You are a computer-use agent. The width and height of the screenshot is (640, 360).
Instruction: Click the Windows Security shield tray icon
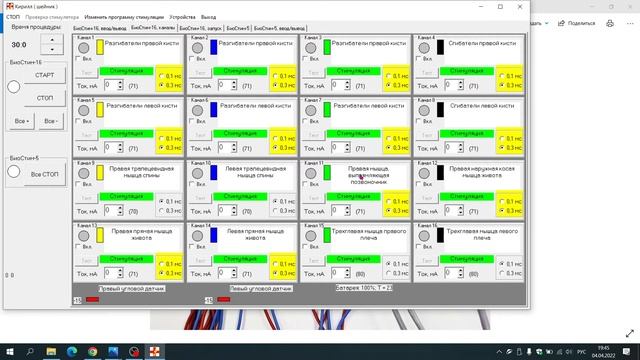point(539,351)
